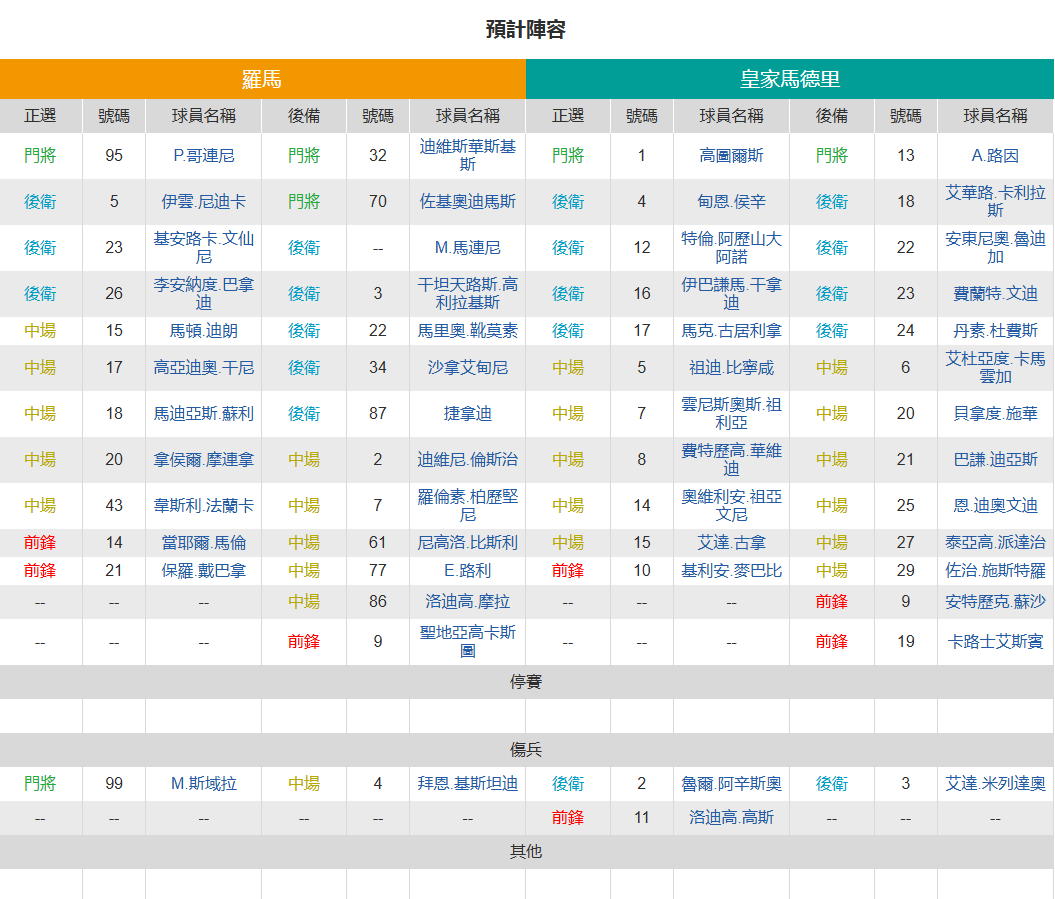Image resolution: width=1055 pixels, height=899 pixels.
Task: Open injured goalkeeper M.斯域拉 link
Action: coord(203,783)
